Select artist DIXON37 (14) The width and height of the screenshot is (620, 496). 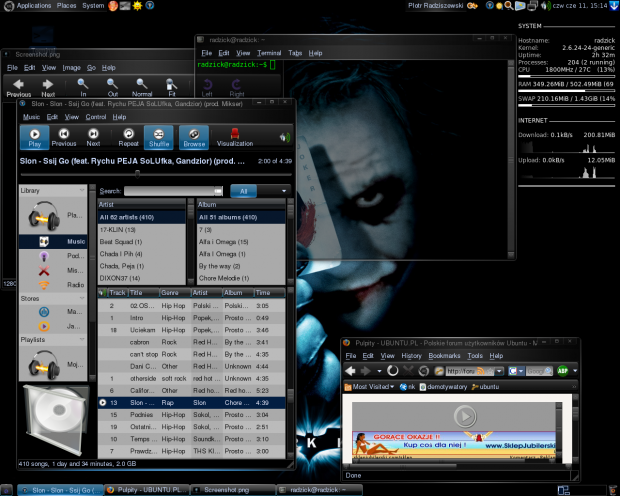click(142, 278)
